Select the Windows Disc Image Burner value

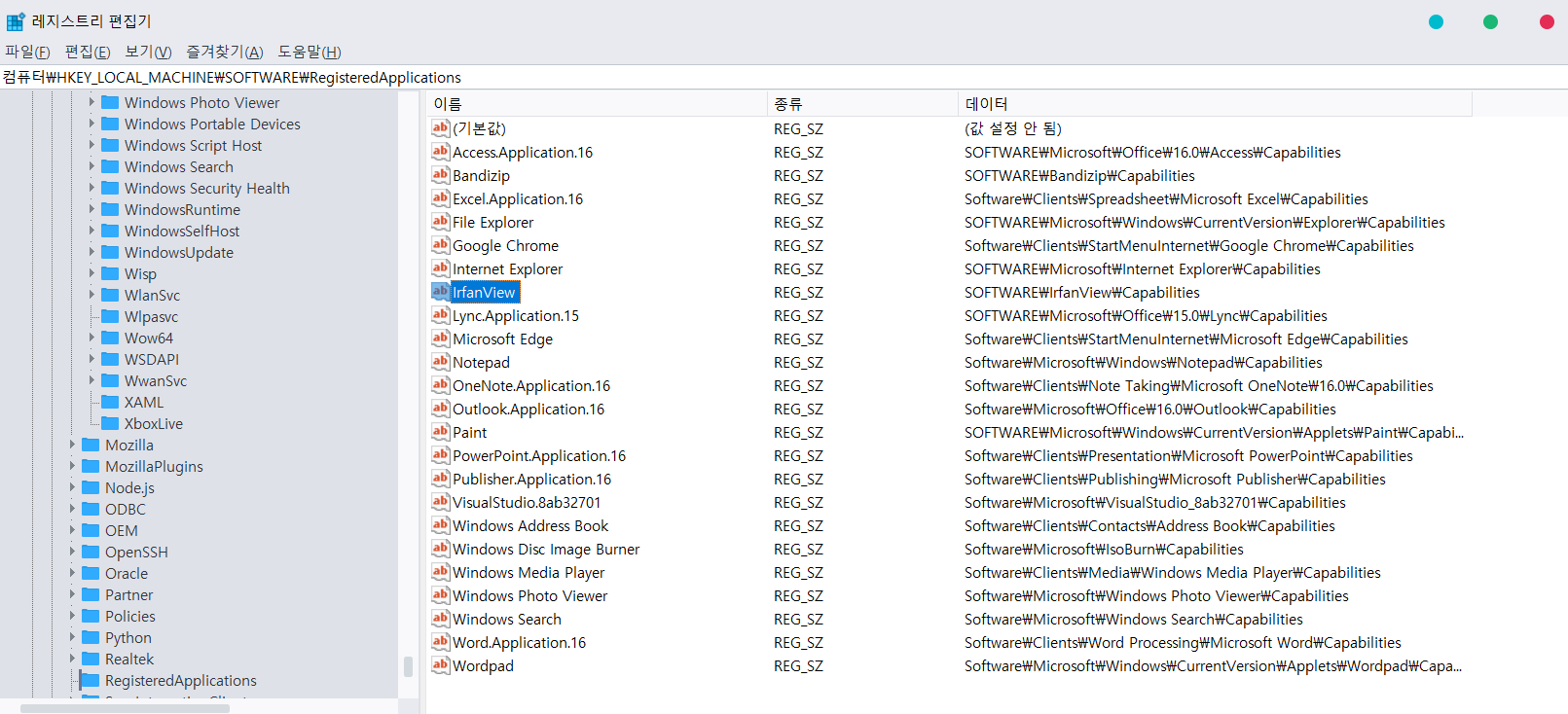(546, 549)
